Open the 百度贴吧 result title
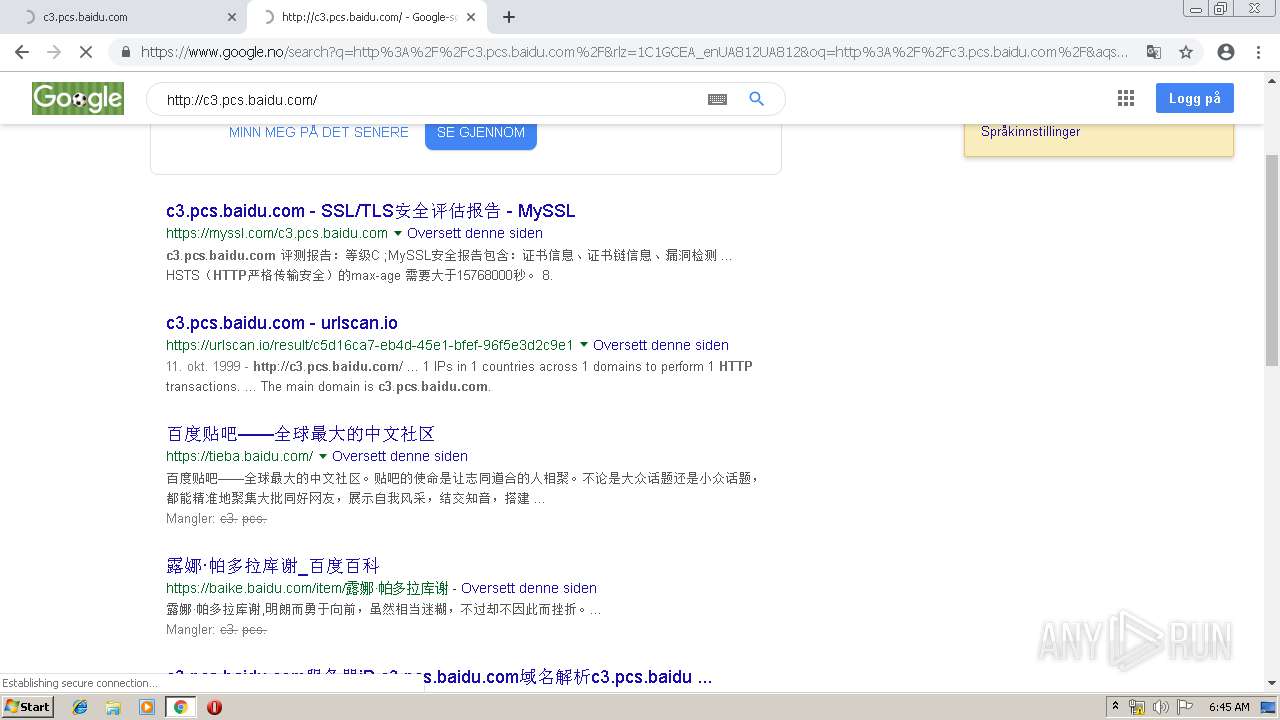This screenshot has height=720, width=1280. pos(300,434)
